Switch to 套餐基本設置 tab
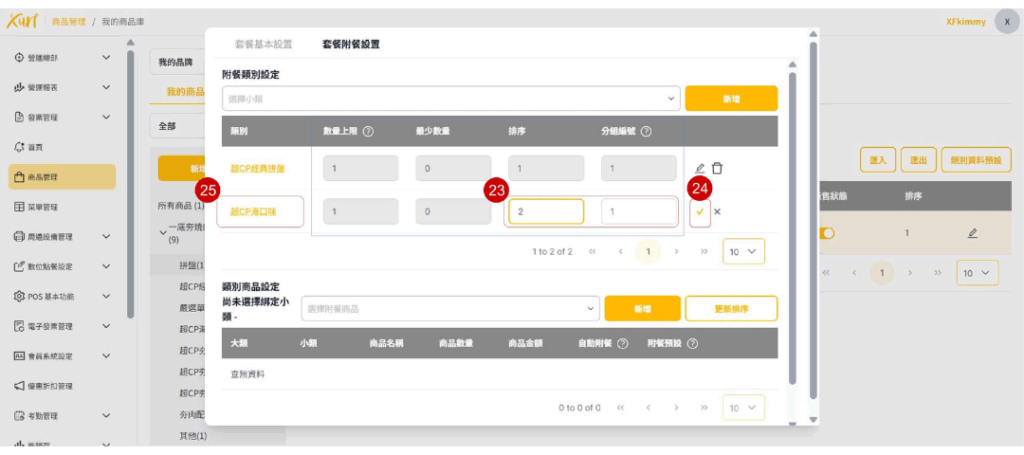The height and width of the screenshot is (455, 1024). (x=263, y=45)
